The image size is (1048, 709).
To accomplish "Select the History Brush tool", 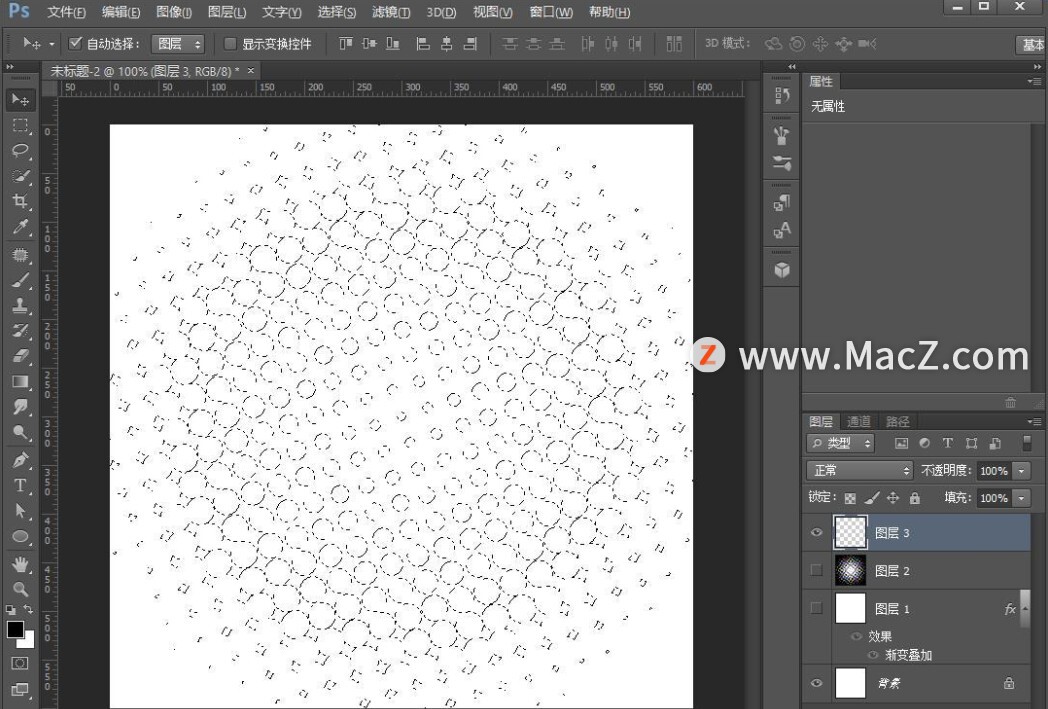I will tap(20, 331).
